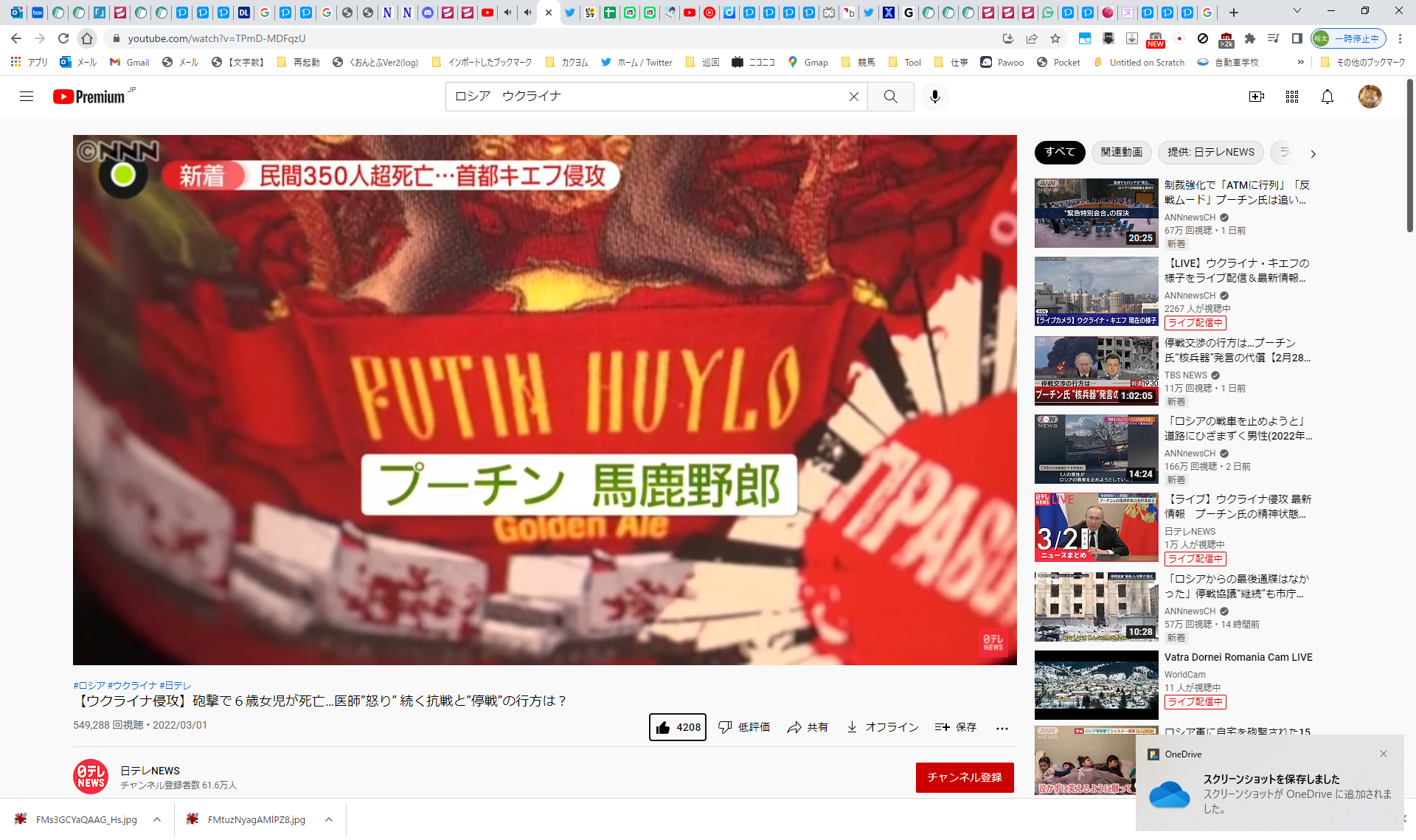Dislike the video (低評価)
The height and width of the screenshot is (840, 1416).
[743, 727]
